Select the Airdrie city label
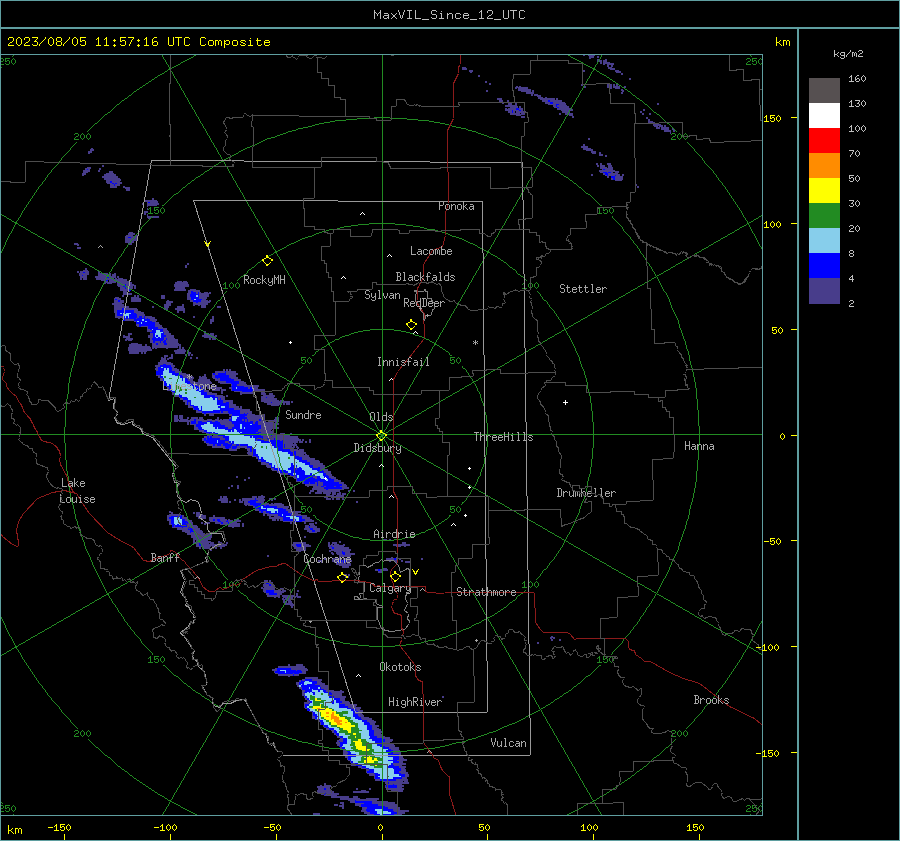The height and width of the screenshot is (841, 900). pyautogui.click(x=394, y=534)
